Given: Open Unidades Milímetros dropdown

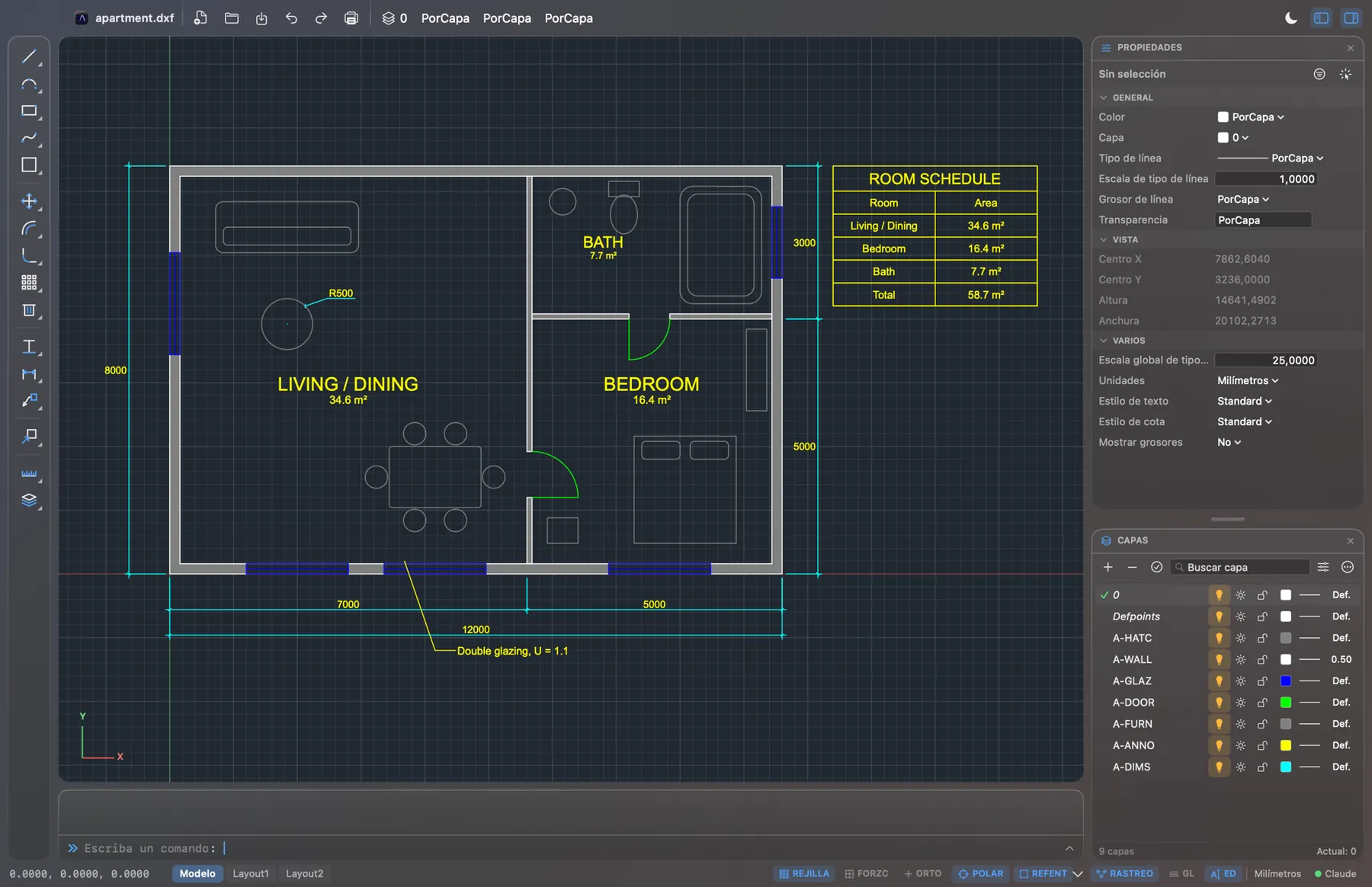Looking at the screenshot, I should [1248, 381].
